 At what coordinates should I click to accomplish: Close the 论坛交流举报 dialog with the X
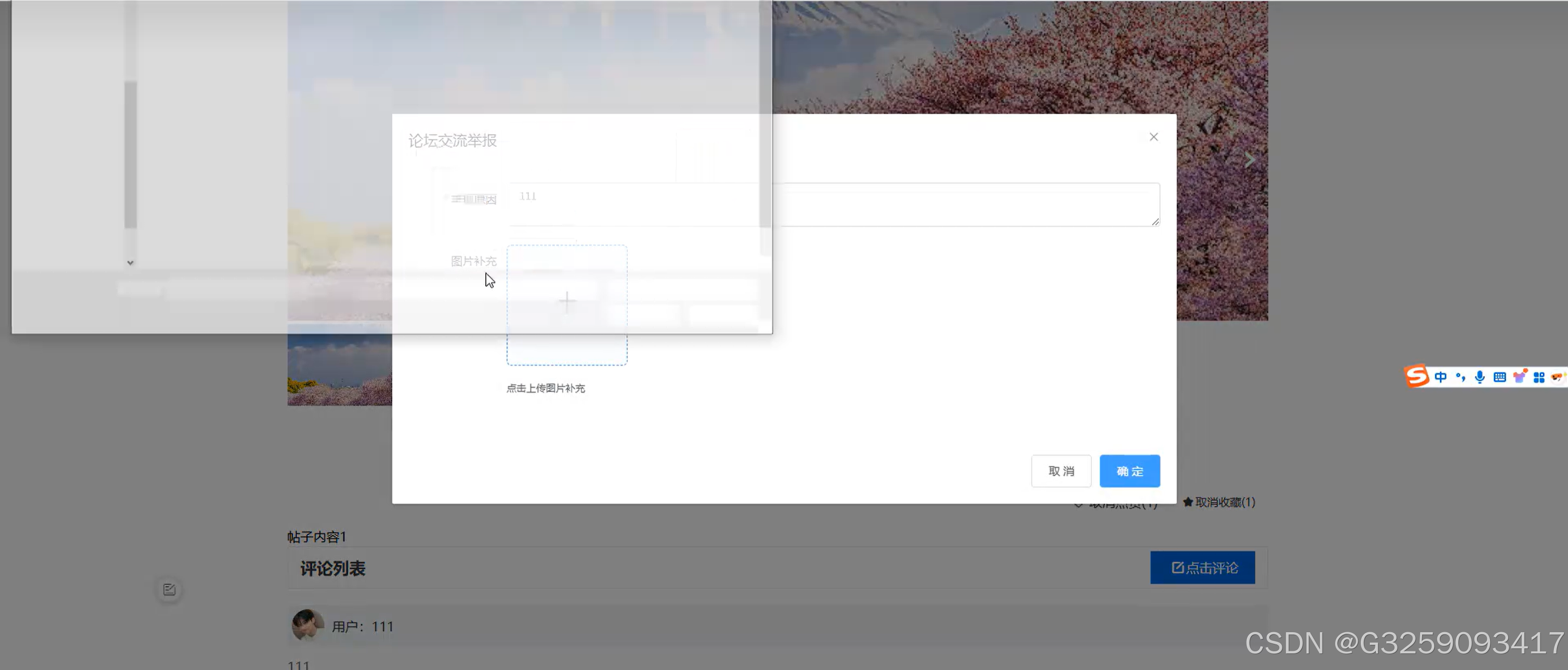coord(1154,137)
